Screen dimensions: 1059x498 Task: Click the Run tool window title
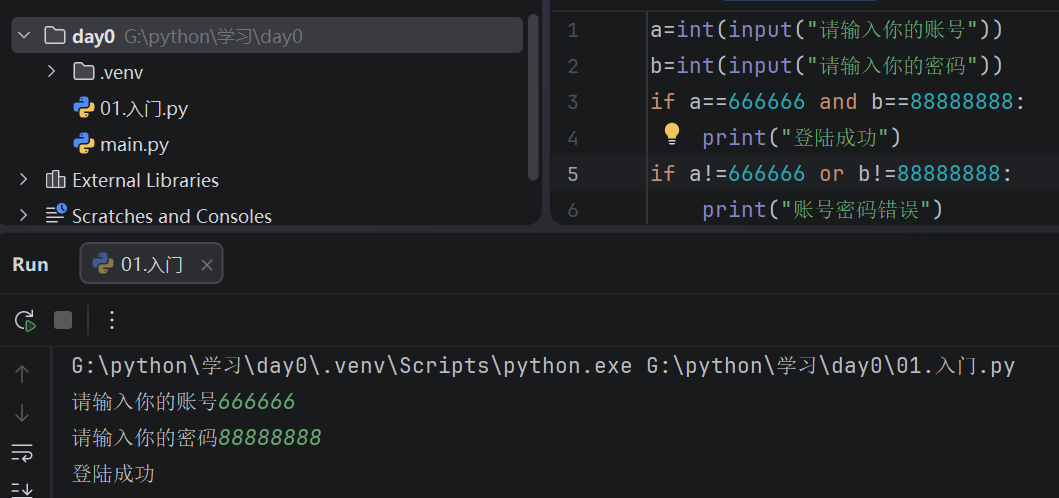(30, 264)
